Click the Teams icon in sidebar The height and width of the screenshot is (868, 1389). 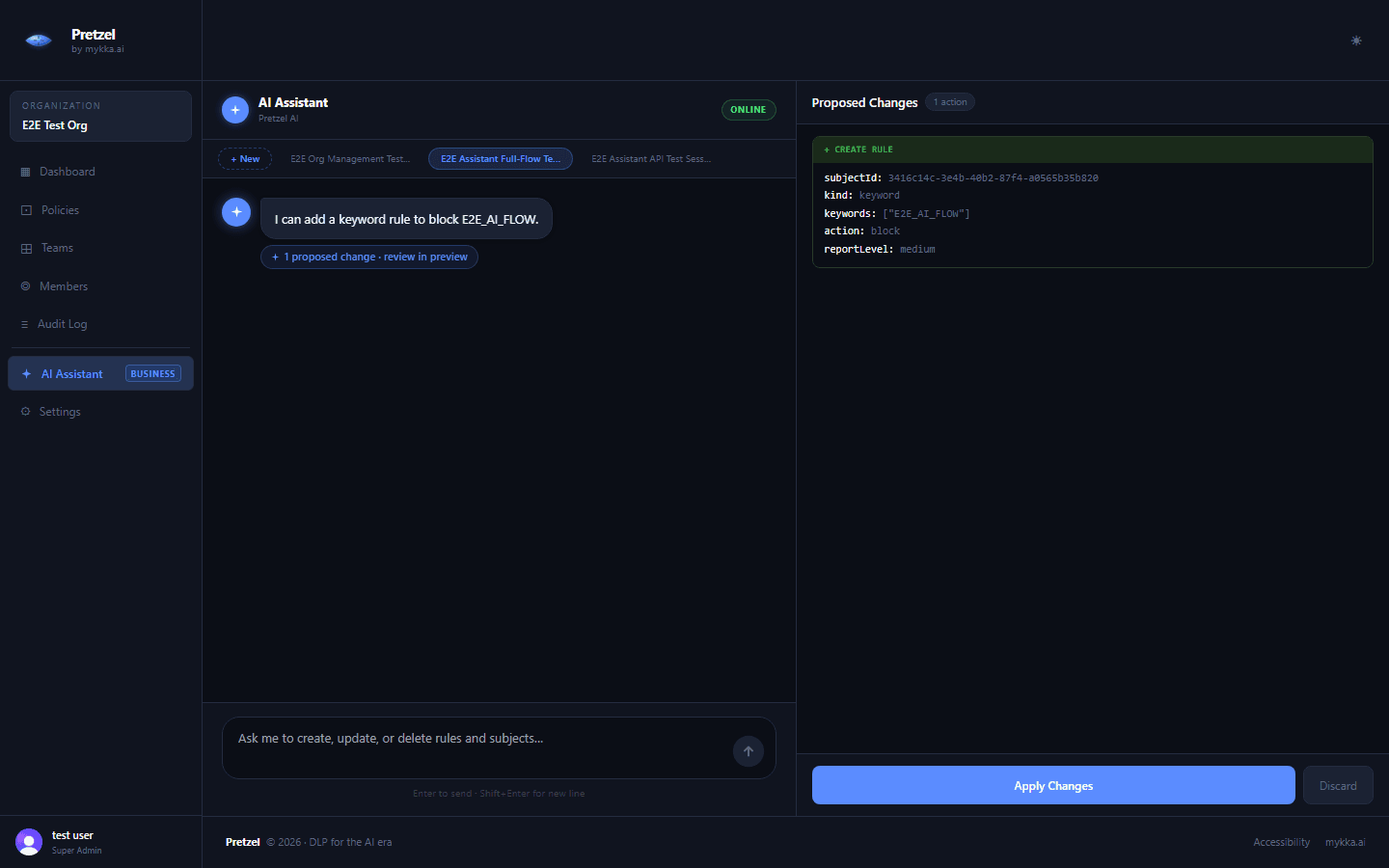coord(26,248)
